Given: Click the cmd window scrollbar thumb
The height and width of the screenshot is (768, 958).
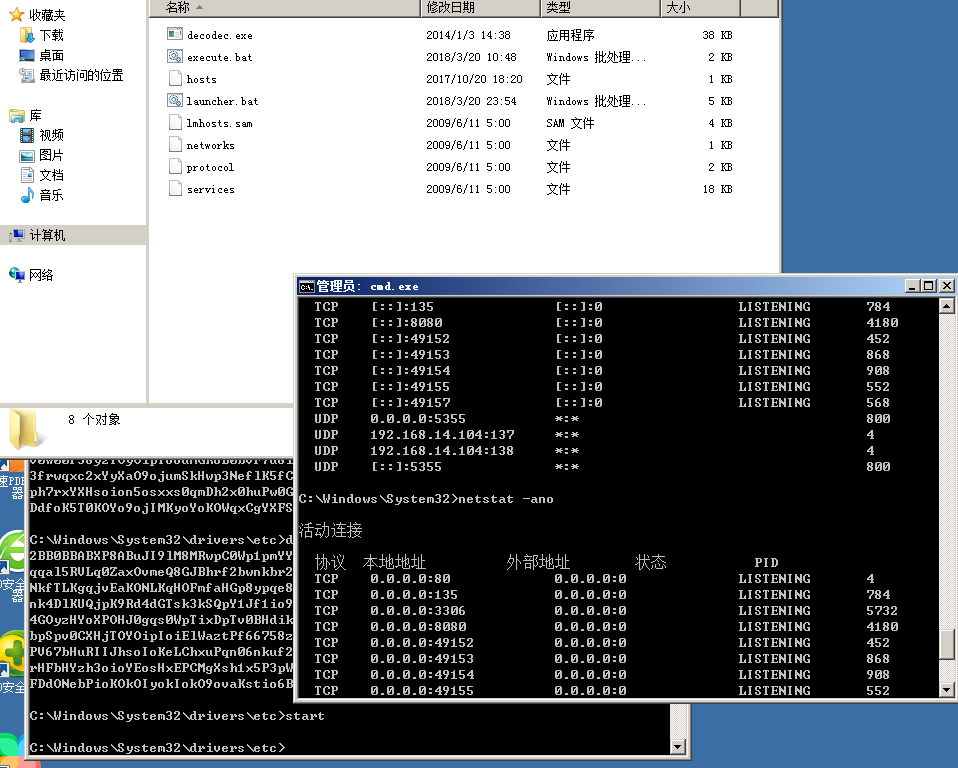Looking at the screenshot, I should click(947, 644).
